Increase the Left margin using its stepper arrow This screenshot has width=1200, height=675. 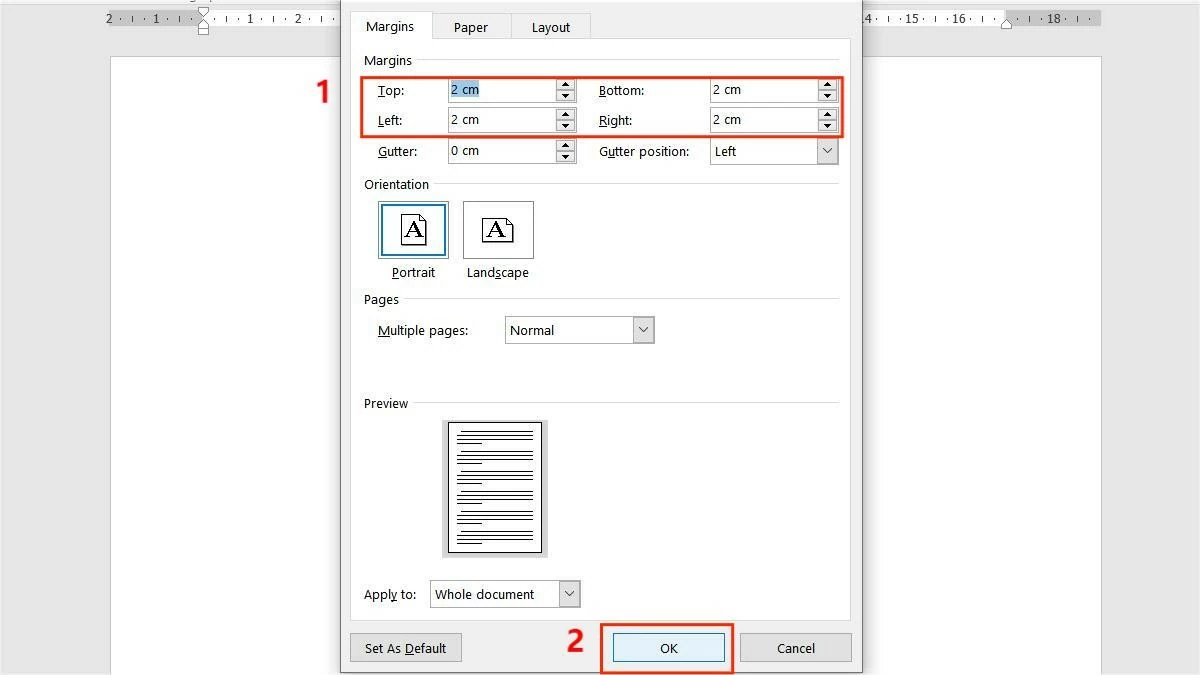pos(566,114)
